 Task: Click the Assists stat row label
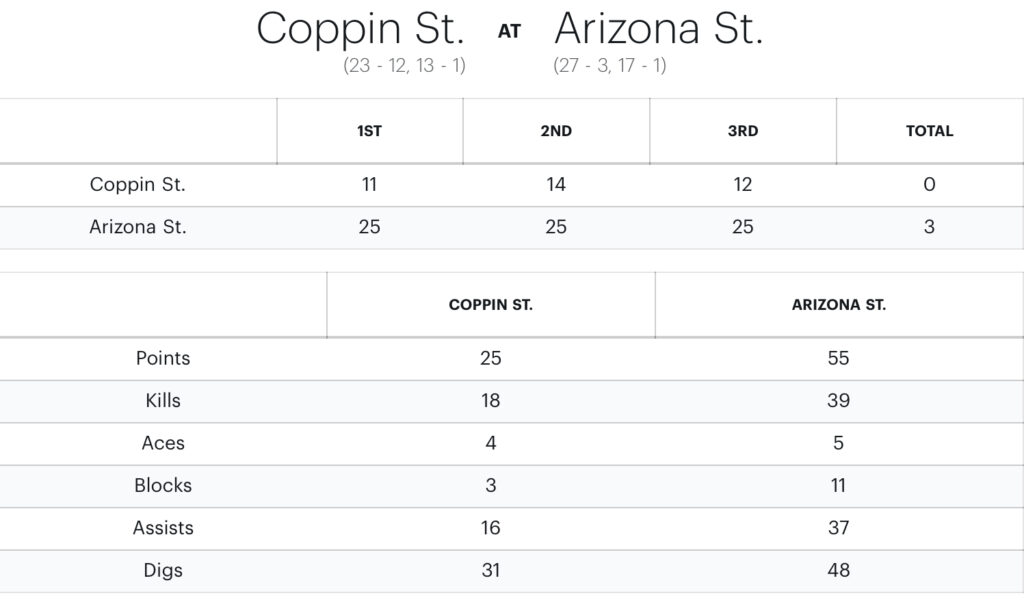[x=163, y=528]
